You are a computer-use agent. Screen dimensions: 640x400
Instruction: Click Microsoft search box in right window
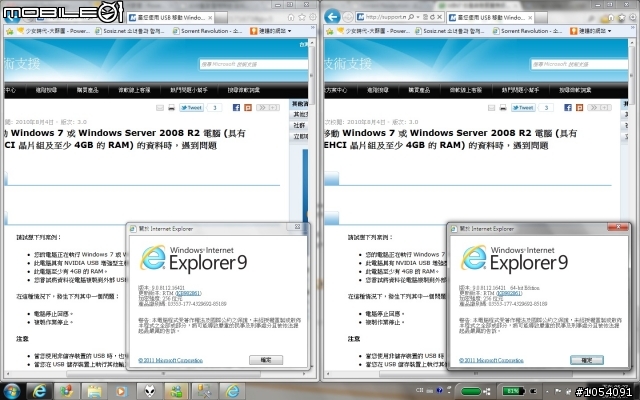[x=580, y=64]
